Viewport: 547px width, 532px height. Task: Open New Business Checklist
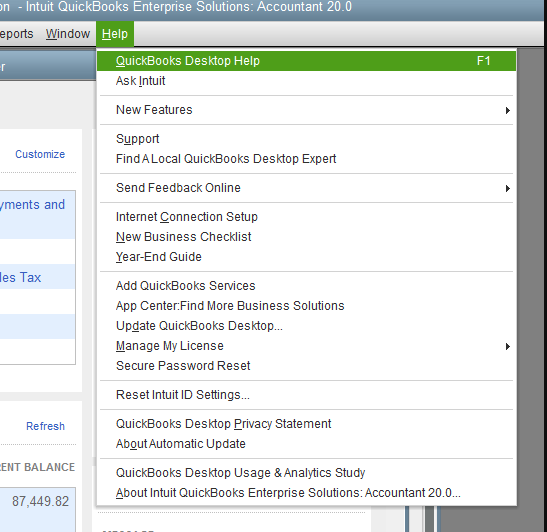(x=306, y=237)
